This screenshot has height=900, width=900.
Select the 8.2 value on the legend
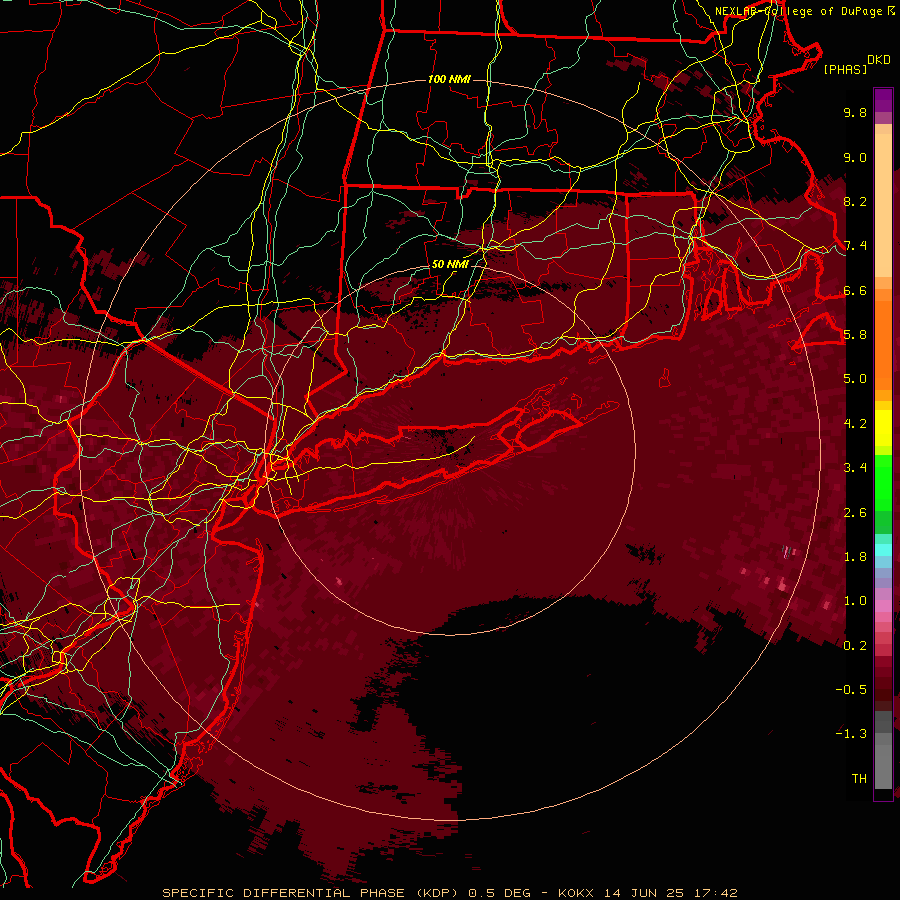(855, 201)
